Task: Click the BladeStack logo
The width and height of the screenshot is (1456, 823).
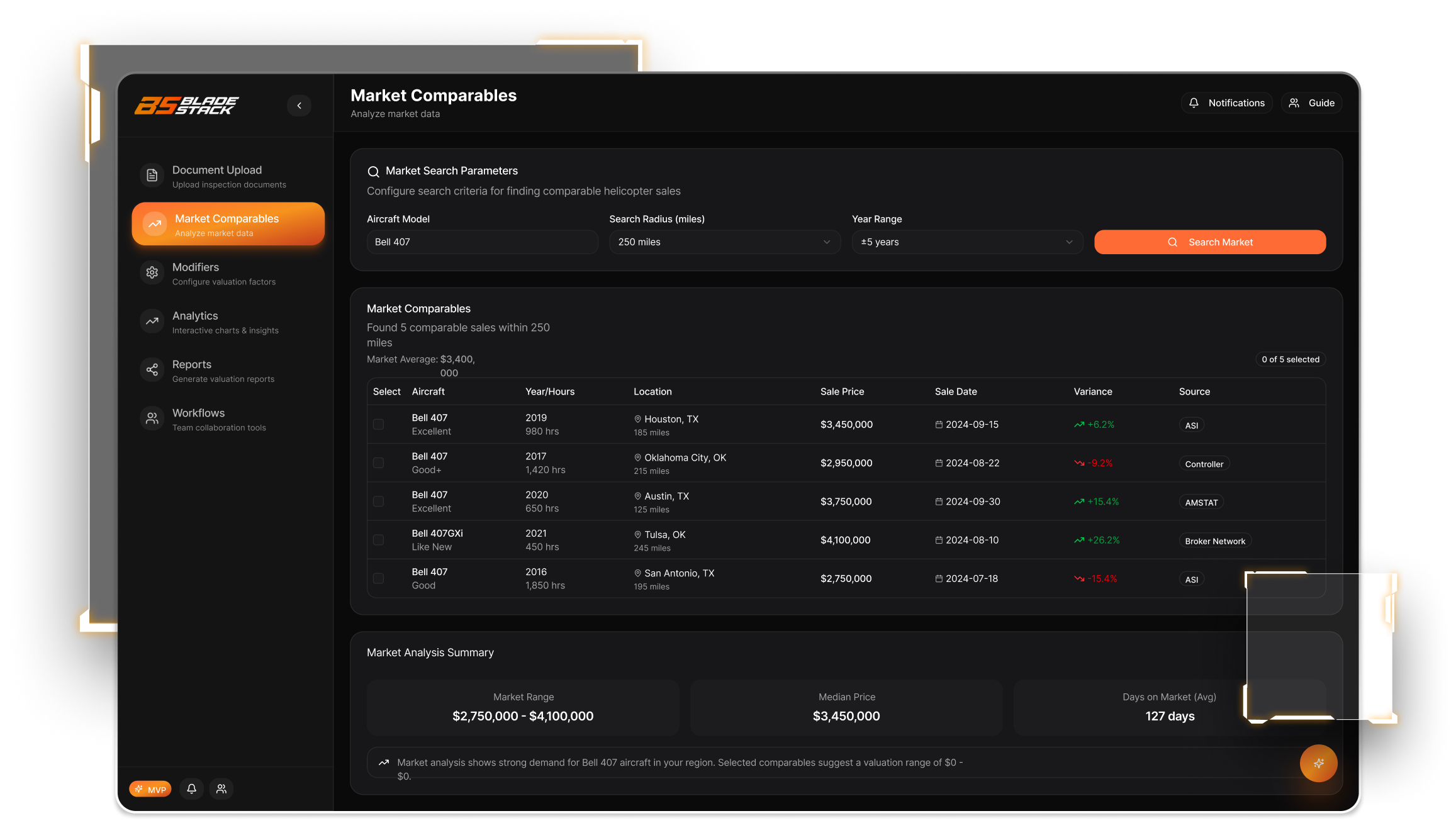Action: [187, 105]
